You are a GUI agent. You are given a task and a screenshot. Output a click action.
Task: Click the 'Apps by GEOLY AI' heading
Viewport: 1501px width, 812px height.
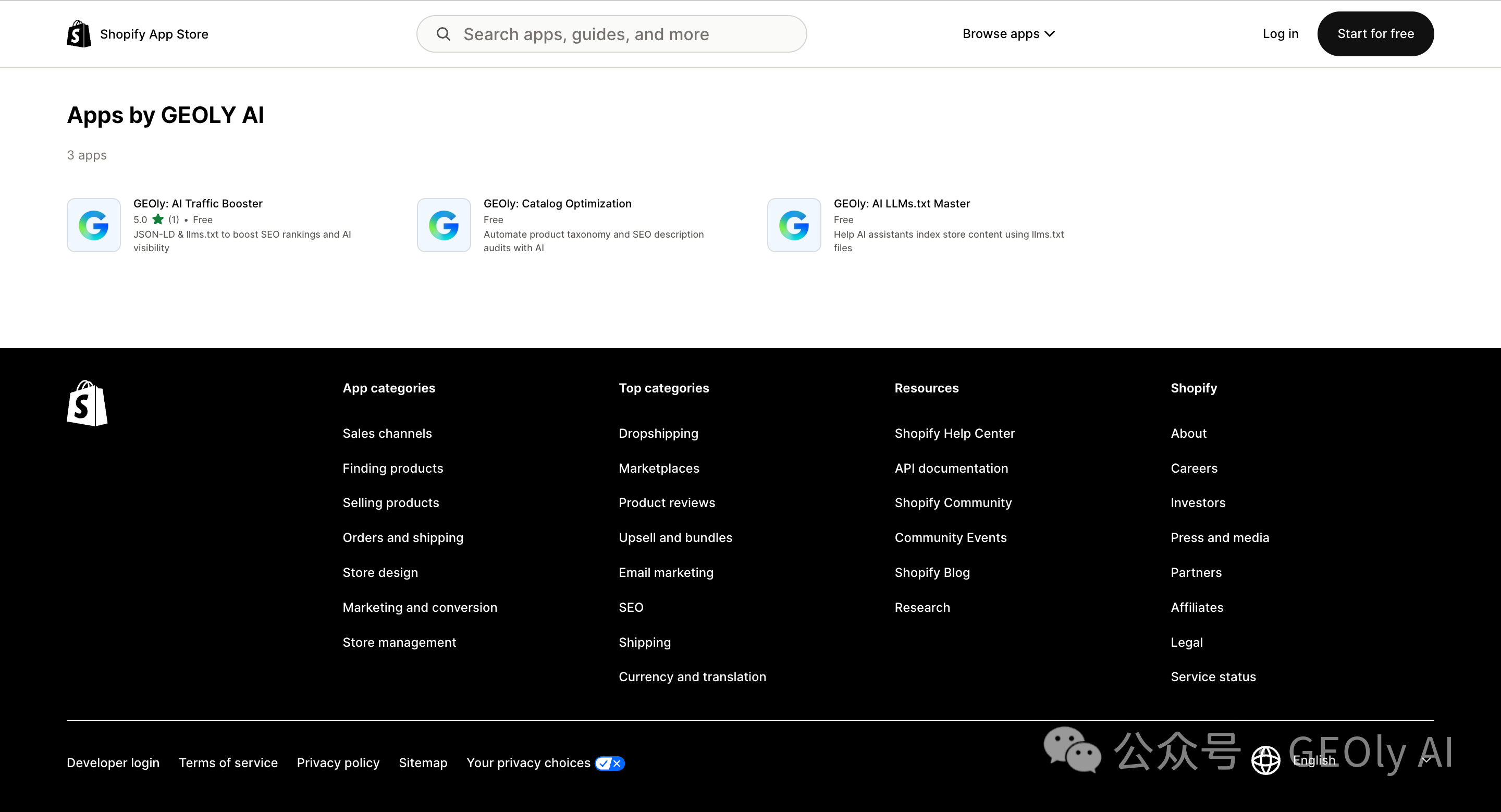166,115
